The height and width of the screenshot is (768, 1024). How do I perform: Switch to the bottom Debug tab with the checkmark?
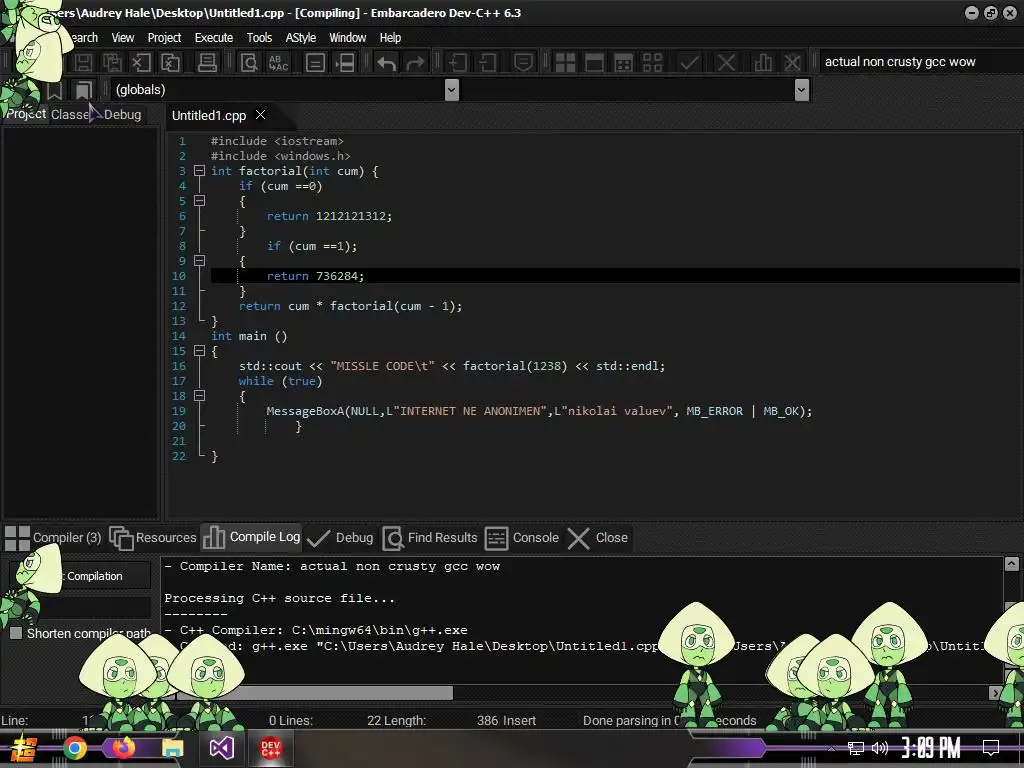click(340, 537)
